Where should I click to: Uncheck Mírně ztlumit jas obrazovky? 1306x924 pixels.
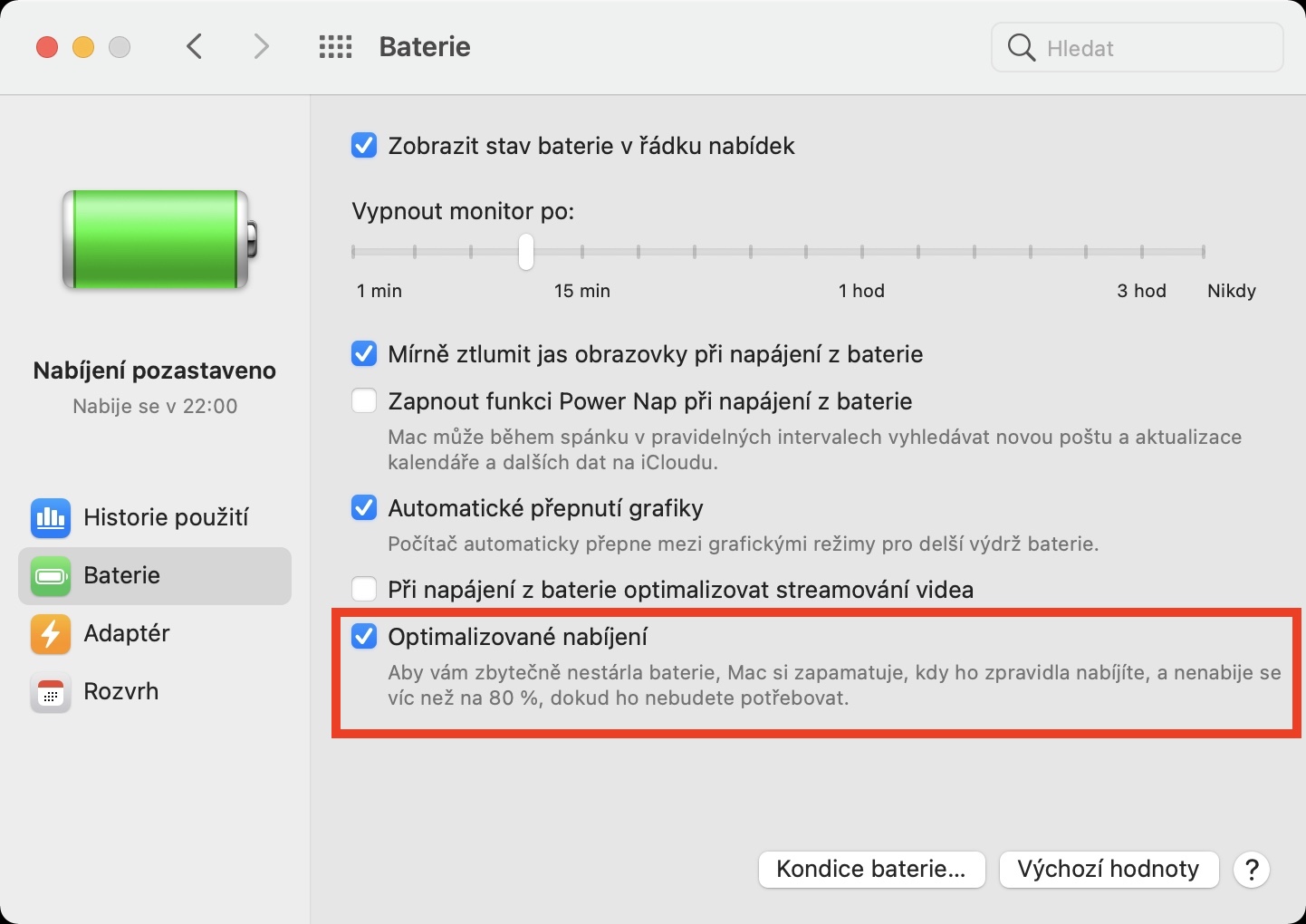pyautogui.click(x=364, y=354)
